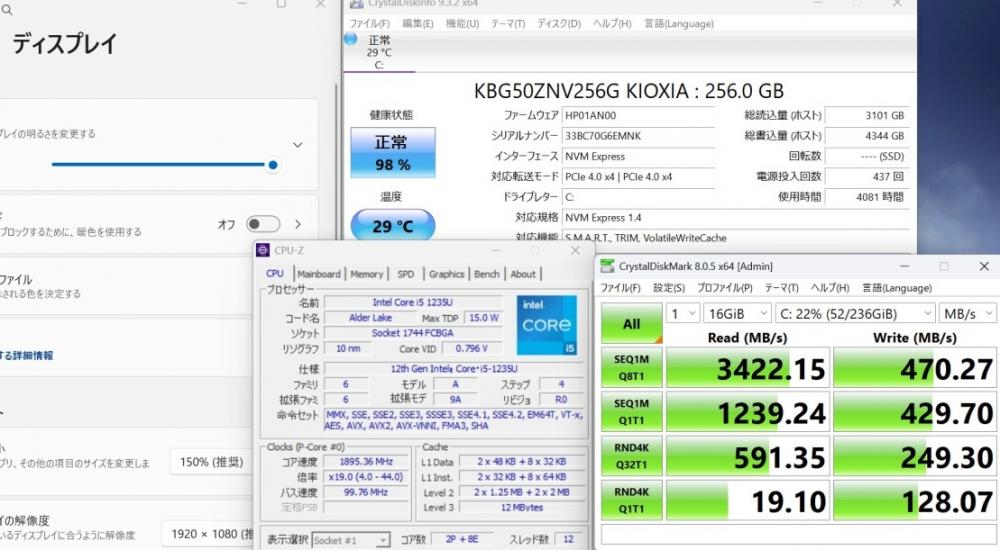This screenshot has height=550, width=1000.
Task: Open ヘルプ(H) menu in CrystalDiskInfo
Action: 612,24
